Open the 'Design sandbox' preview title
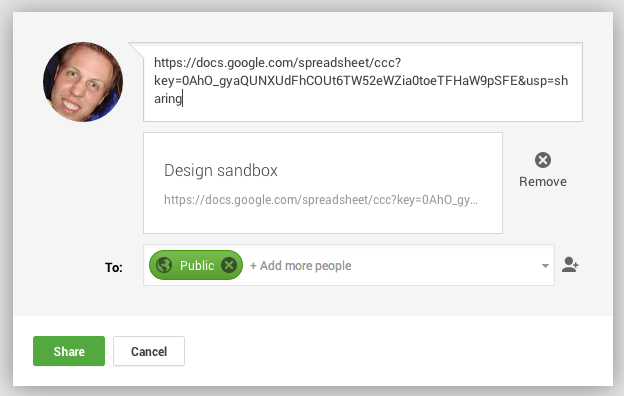 click(x=221, y=170)
